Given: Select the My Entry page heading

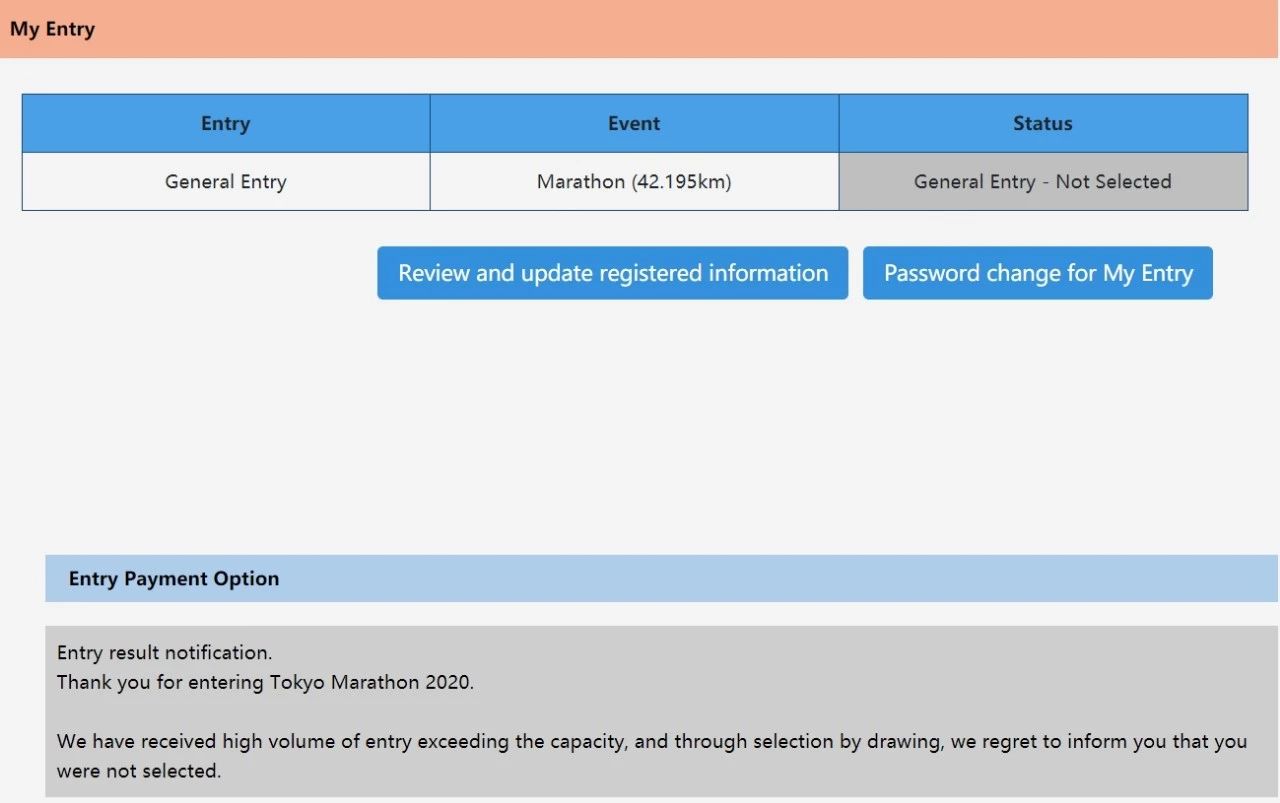Looking at the screenshot, I should tap(52, 29).
